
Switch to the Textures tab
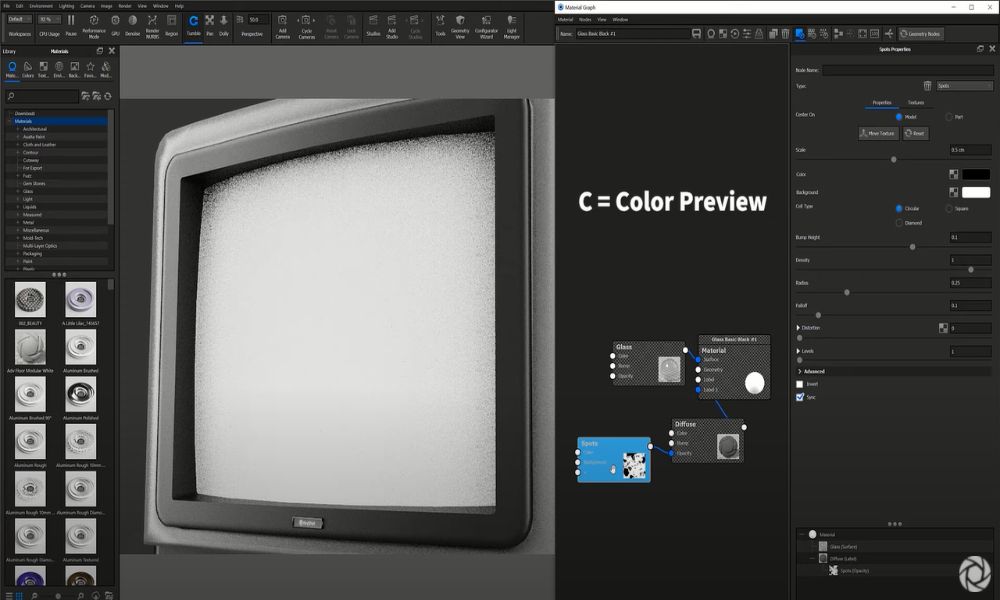(x=915, y=103)
